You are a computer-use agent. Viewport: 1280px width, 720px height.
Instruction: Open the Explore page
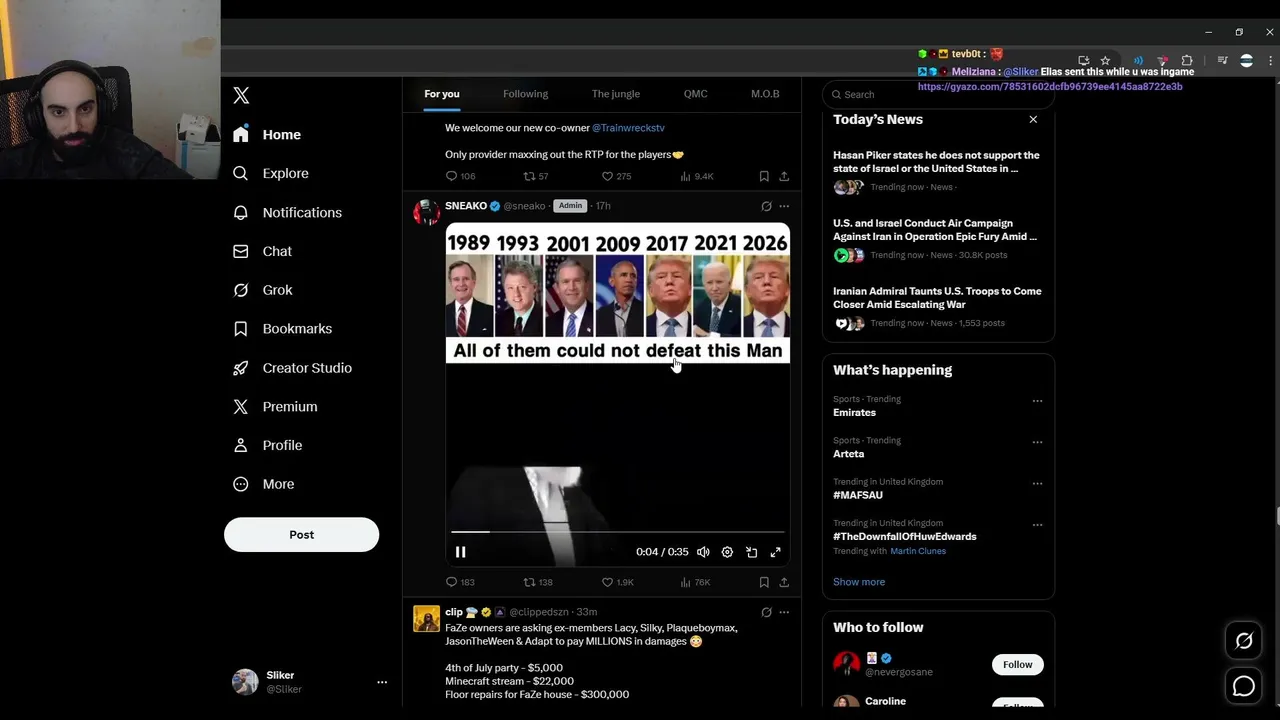[x=271, y=173]
